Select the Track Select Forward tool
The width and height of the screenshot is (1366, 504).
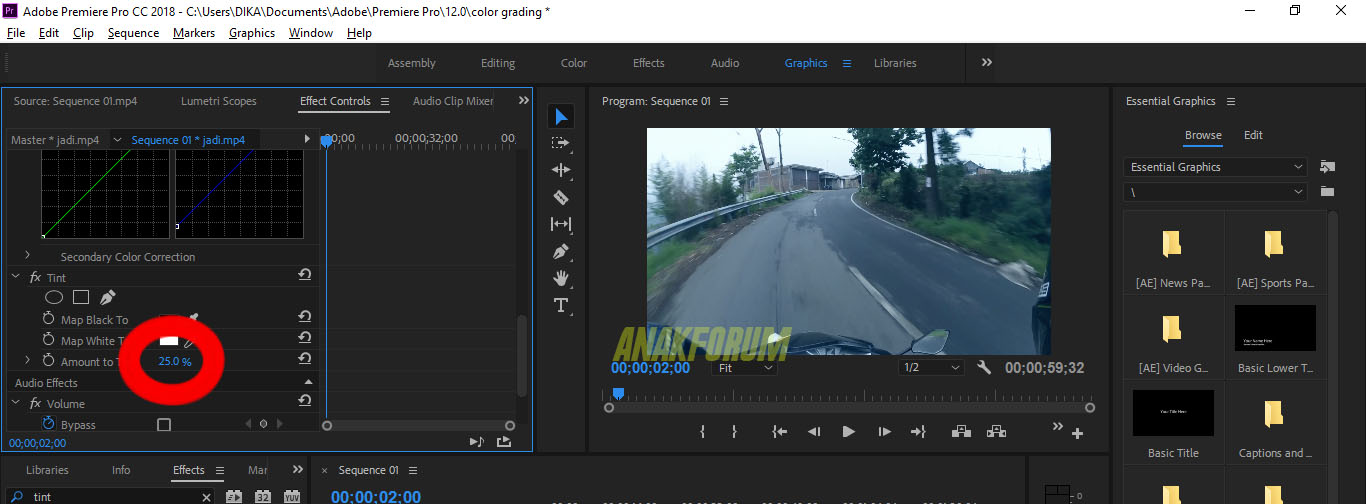[561, 143]
